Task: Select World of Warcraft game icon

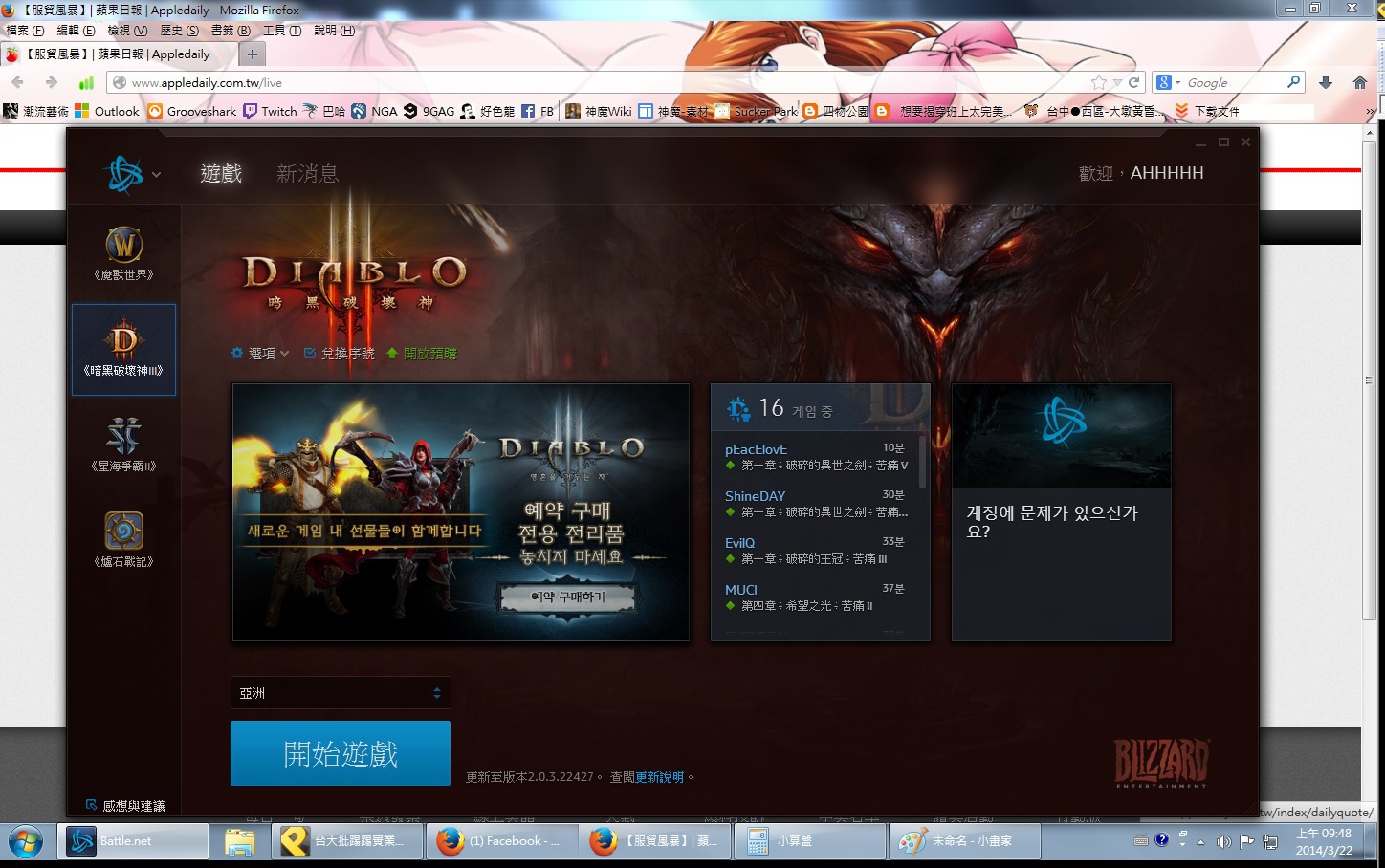Action: [123, 253]
